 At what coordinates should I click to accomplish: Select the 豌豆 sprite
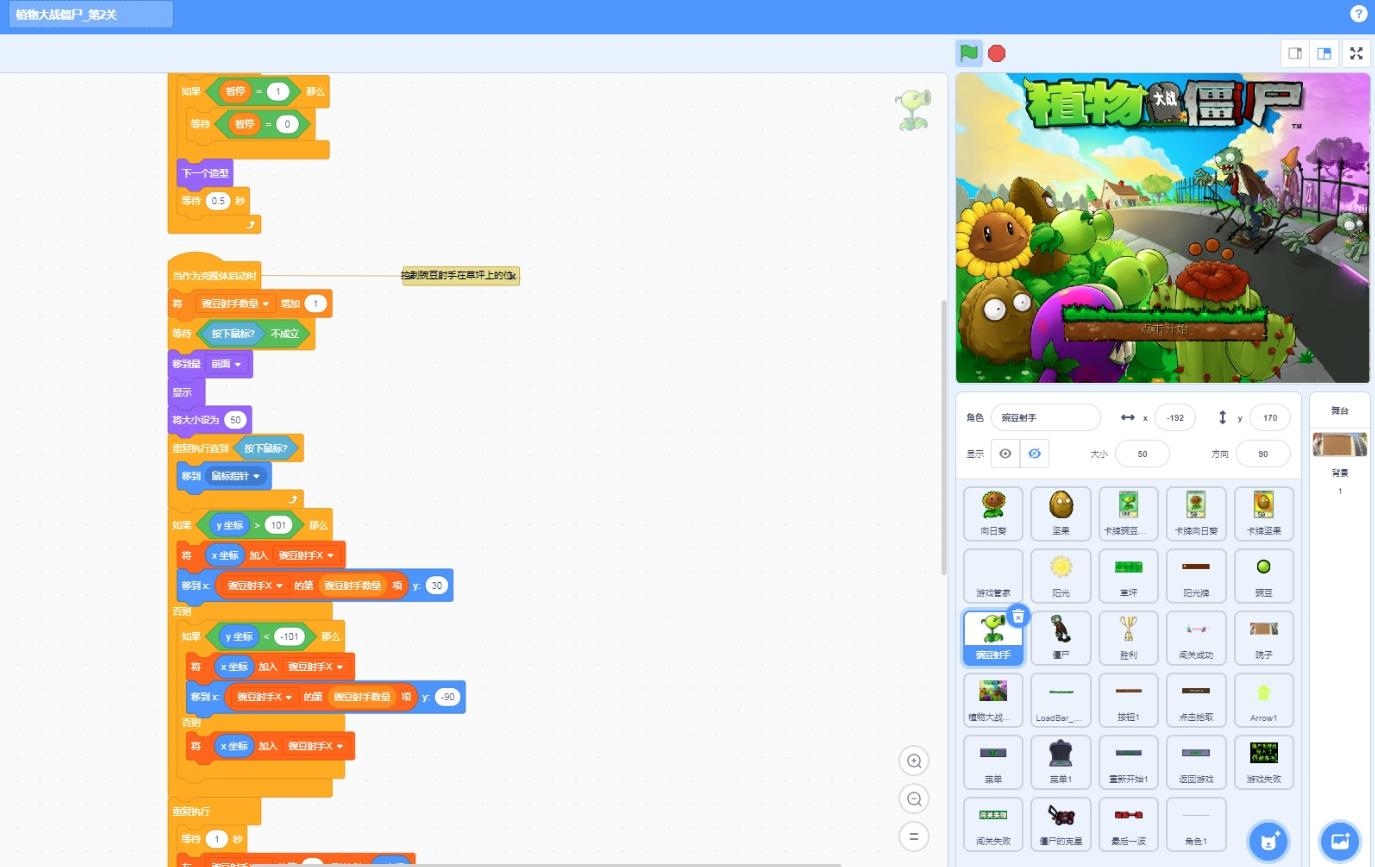[x=1264, y=575]
